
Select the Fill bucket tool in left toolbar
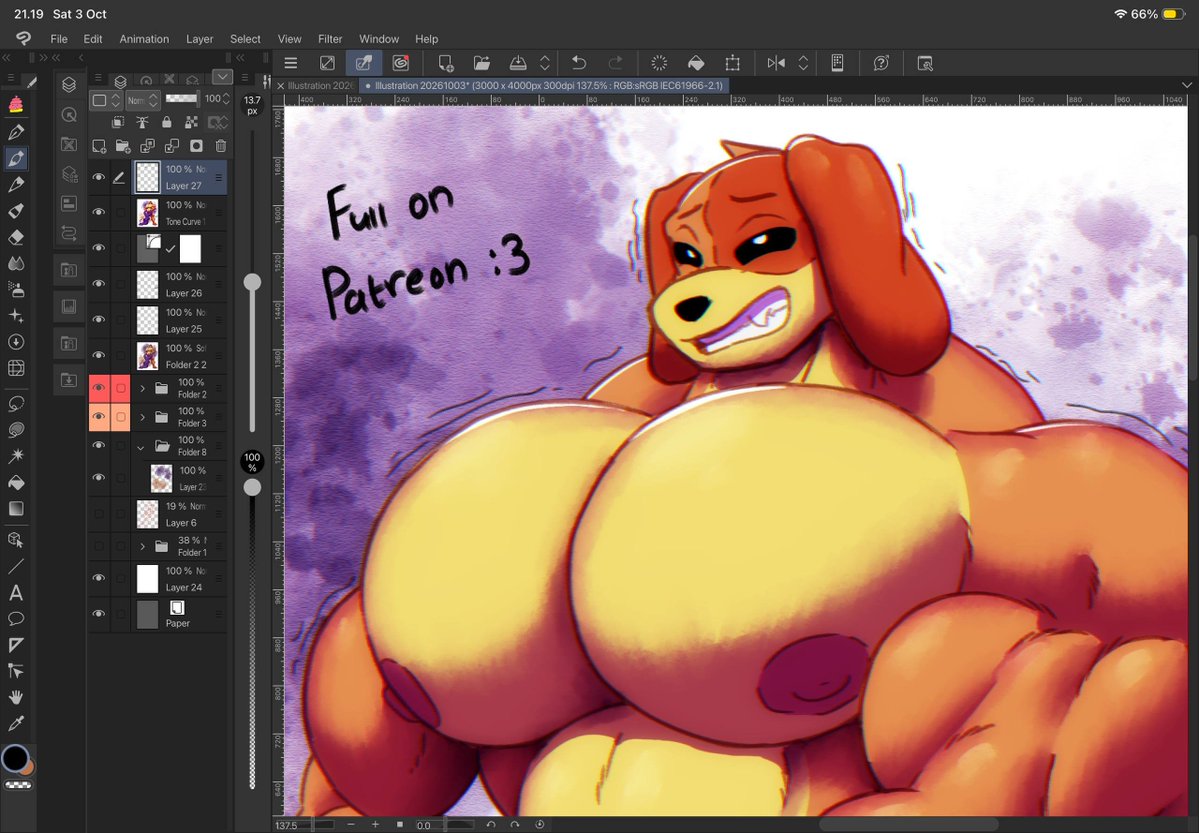(x=16, y=483)
